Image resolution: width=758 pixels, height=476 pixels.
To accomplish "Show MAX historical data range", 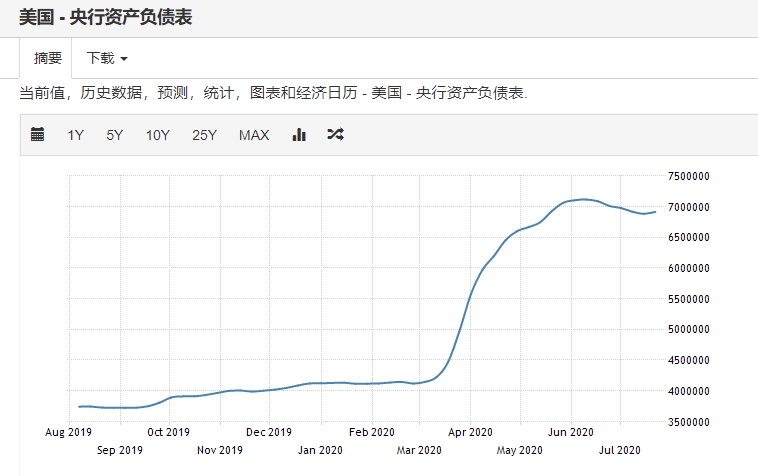I will point(254,135).
